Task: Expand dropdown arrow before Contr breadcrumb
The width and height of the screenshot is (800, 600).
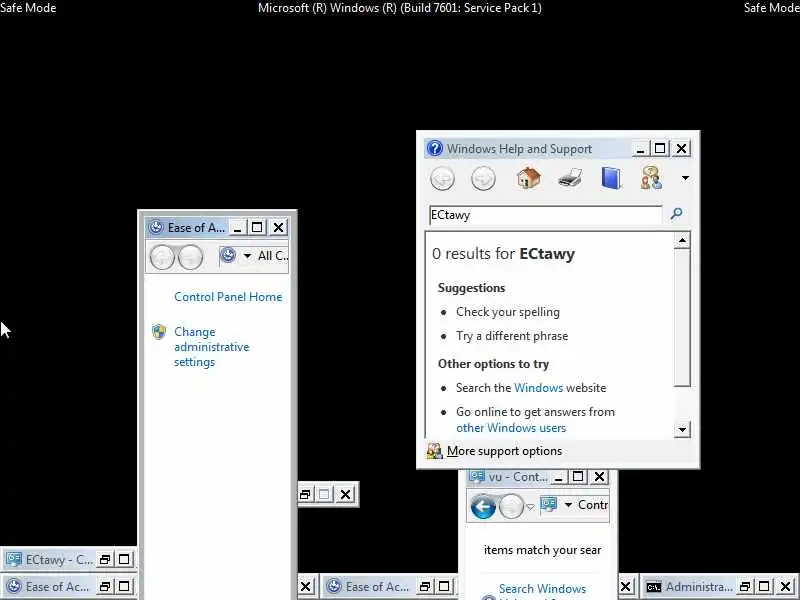Action: 568,505
